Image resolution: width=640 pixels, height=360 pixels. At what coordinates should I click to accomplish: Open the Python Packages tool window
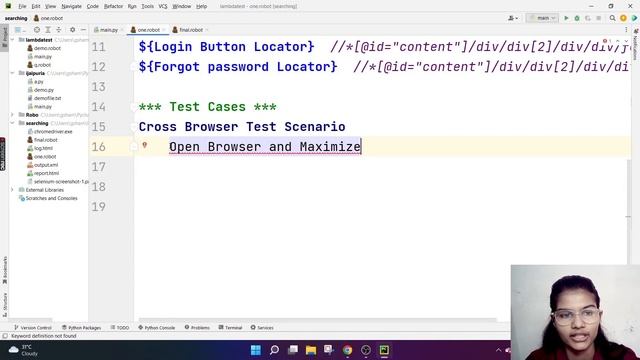click(82, 327)
